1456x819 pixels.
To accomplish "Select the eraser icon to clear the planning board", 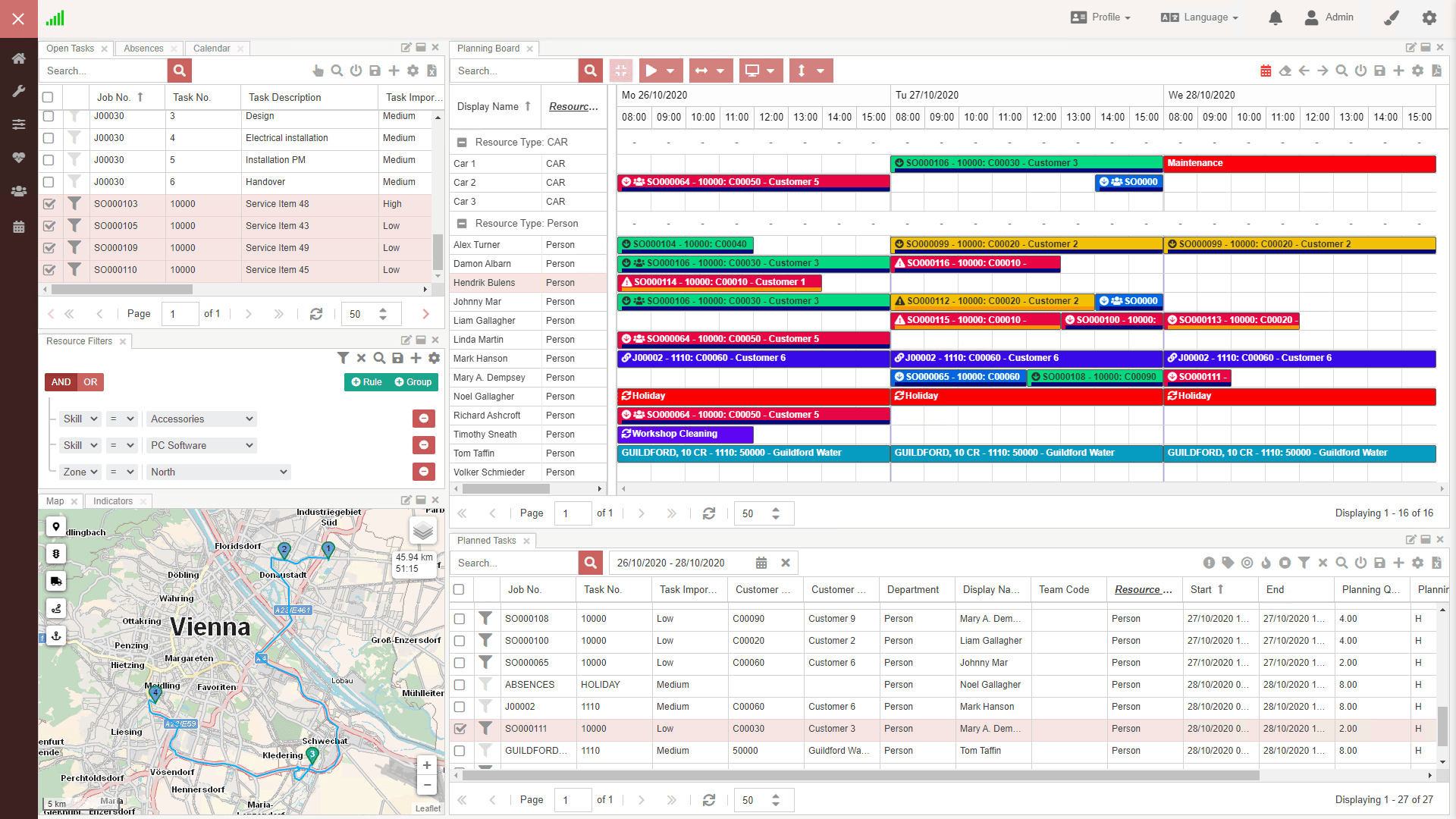I will (1285, 71).
